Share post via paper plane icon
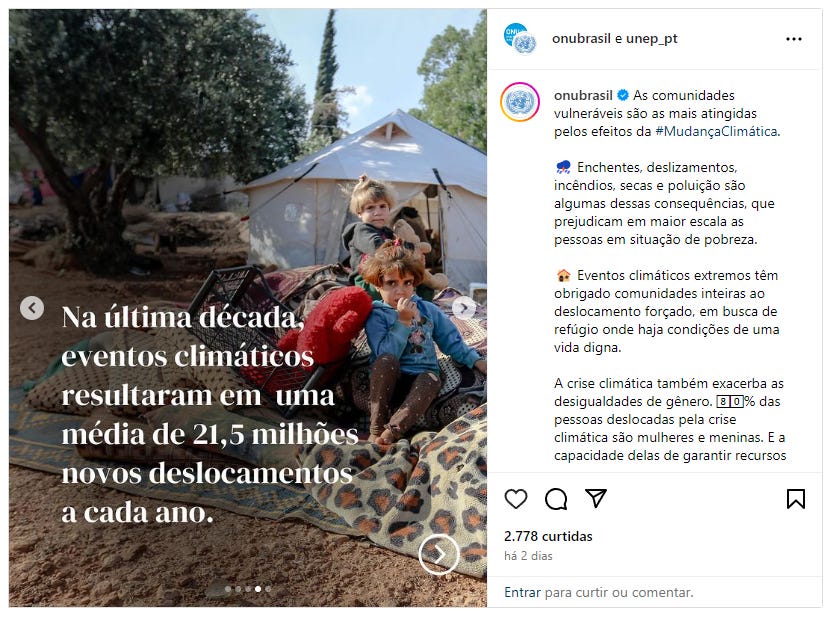This screenshot has width=831, height=617. [x=596, y=498]
